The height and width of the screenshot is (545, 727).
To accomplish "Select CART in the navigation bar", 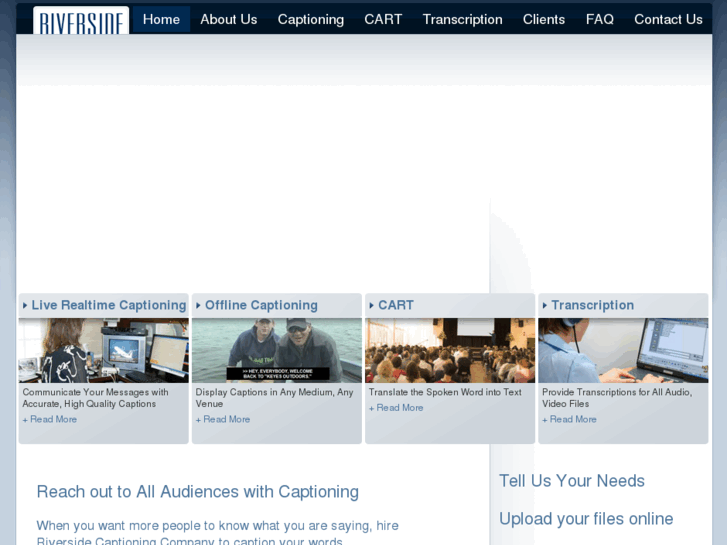I will coord(383,19).
